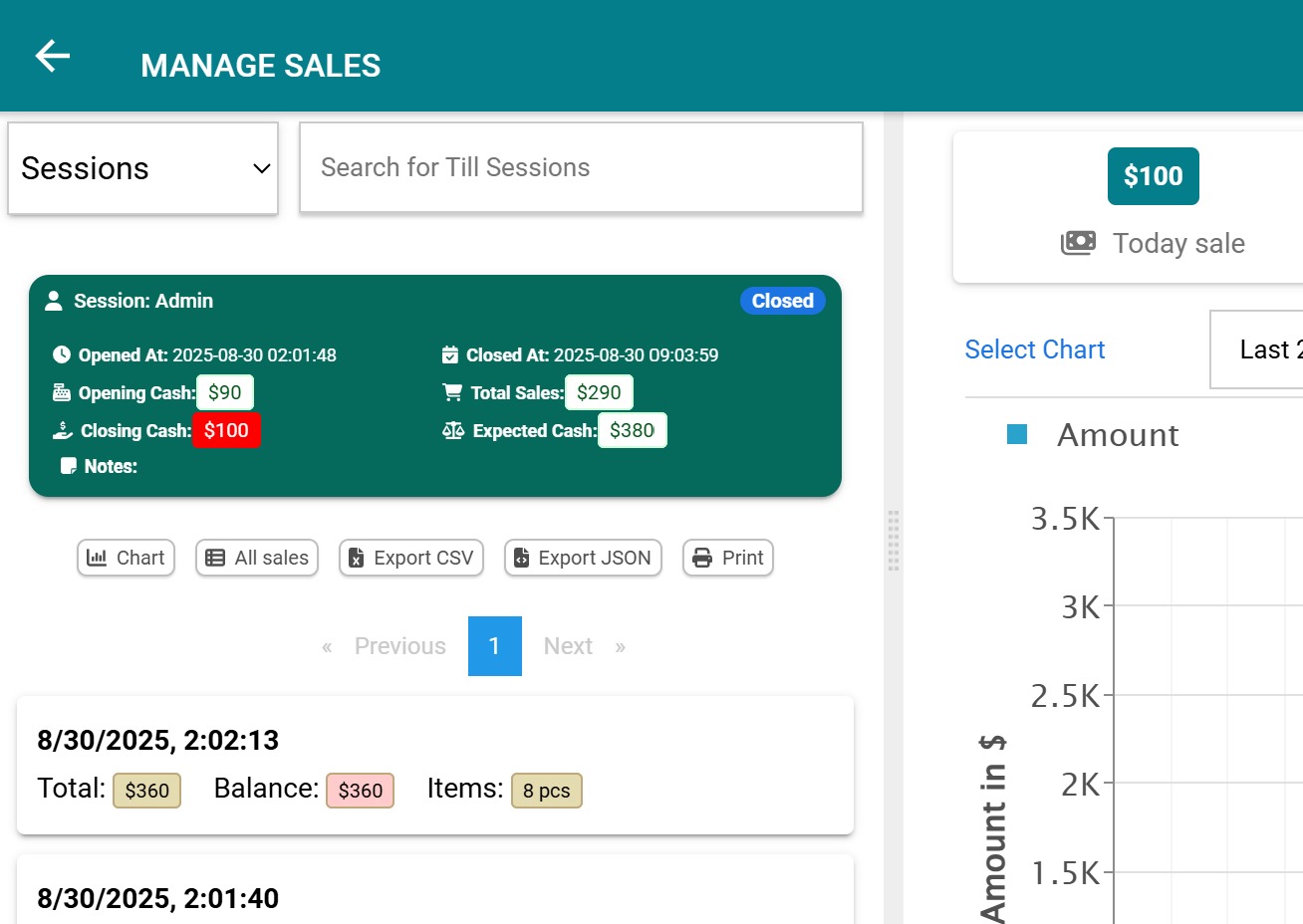
Task: Show All sales for the session
Action: 257,558
